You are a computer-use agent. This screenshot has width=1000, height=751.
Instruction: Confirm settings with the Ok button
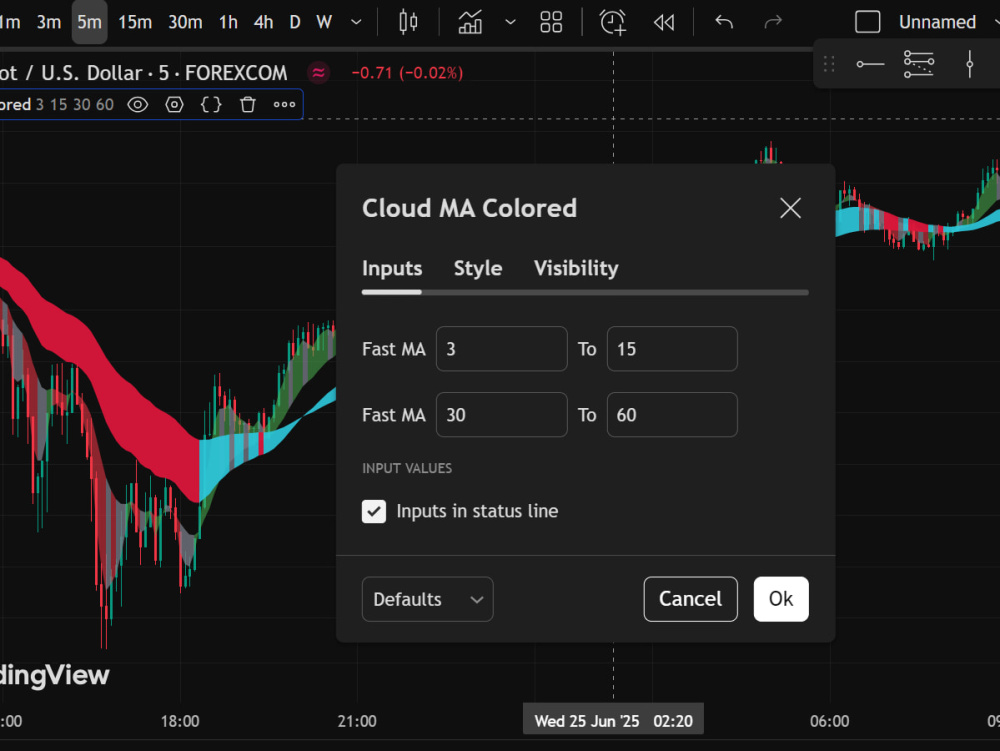pos(781,599)
